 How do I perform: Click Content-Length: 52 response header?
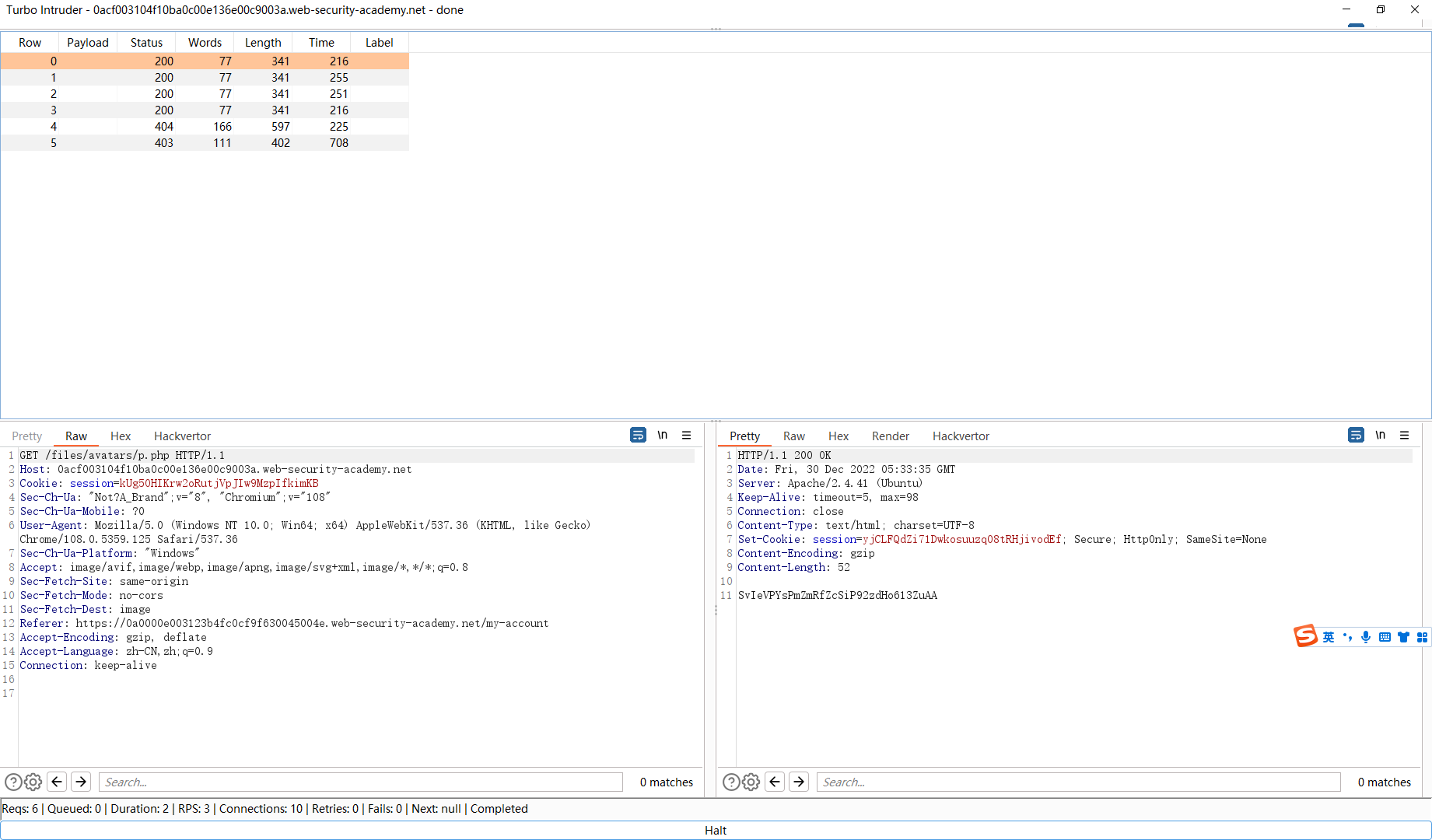(793, 567)
